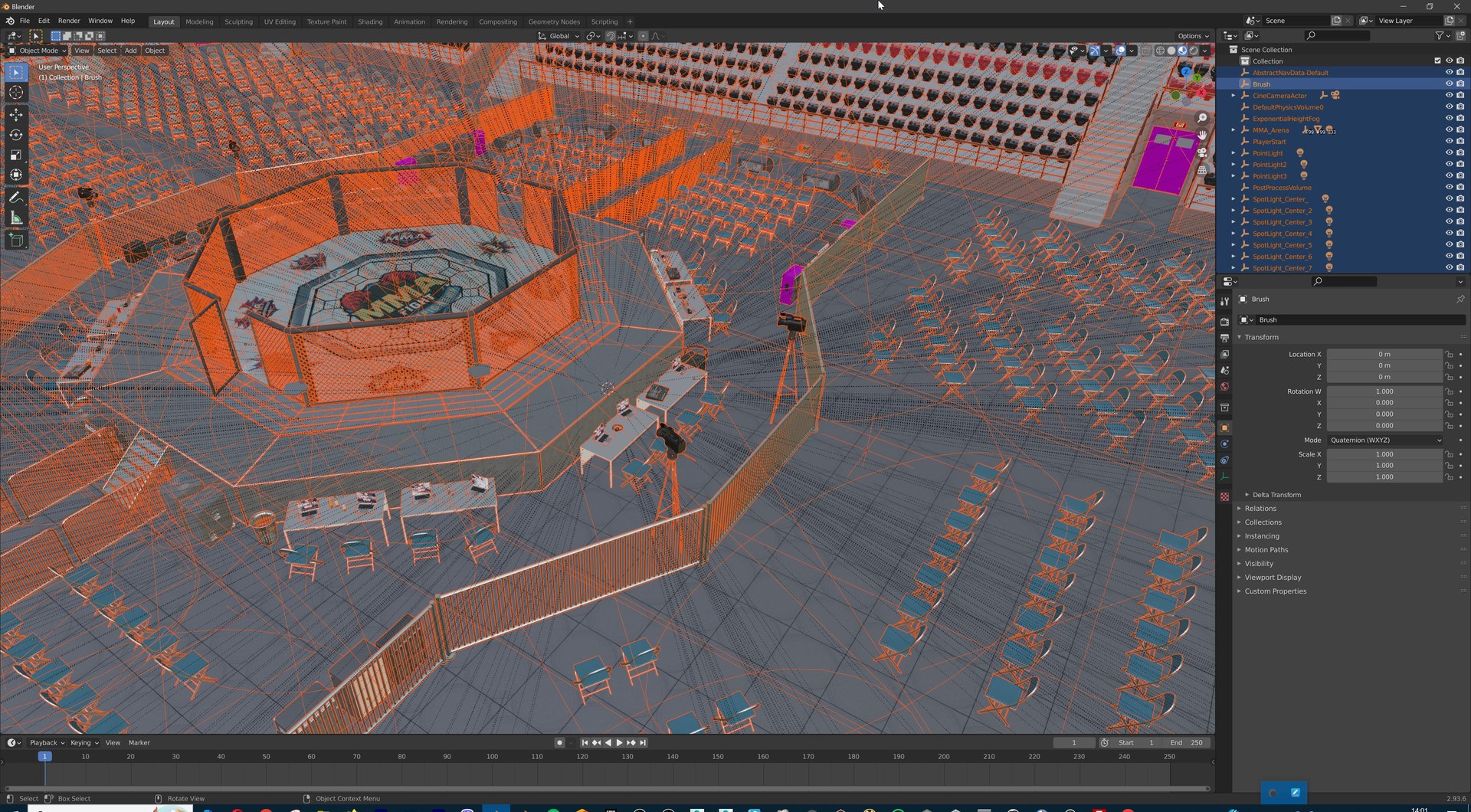This screenshot has height=812, width=1471.
Task: Open the Render properties tab
Action: 1224,322
